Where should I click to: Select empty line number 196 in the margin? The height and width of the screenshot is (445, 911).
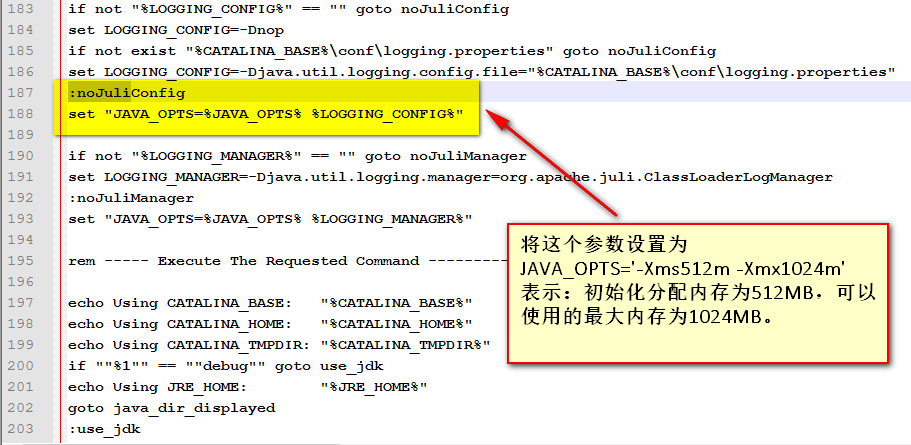pos(21,282)
